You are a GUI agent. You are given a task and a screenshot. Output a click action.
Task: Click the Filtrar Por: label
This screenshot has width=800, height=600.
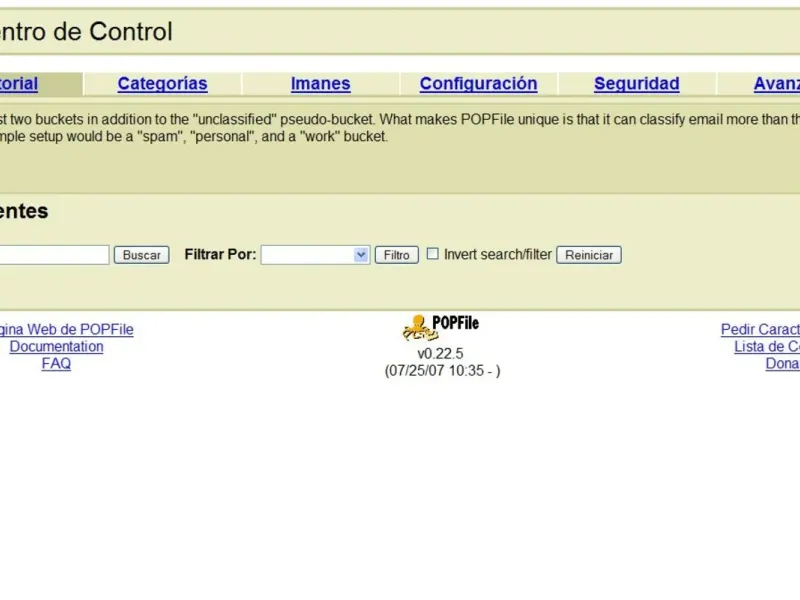tap(220, 254)
